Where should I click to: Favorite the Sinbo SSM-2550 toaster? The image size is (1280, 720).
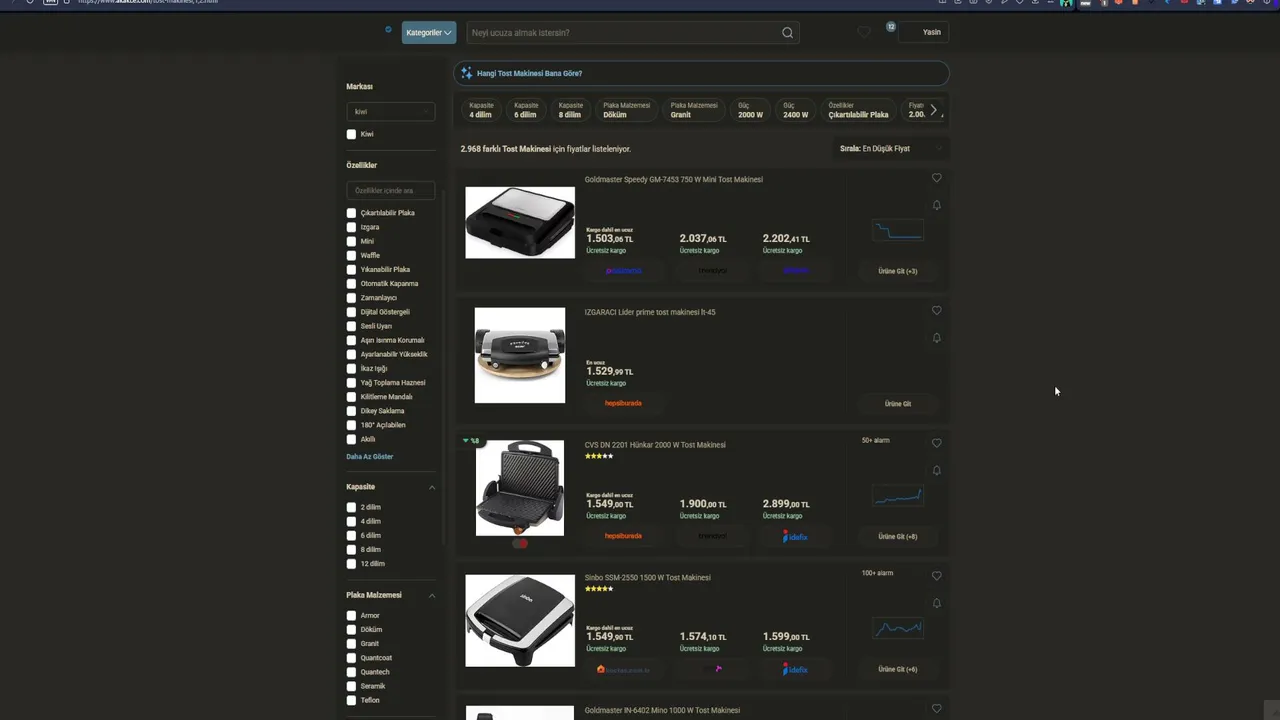click(x=937, y=576)
